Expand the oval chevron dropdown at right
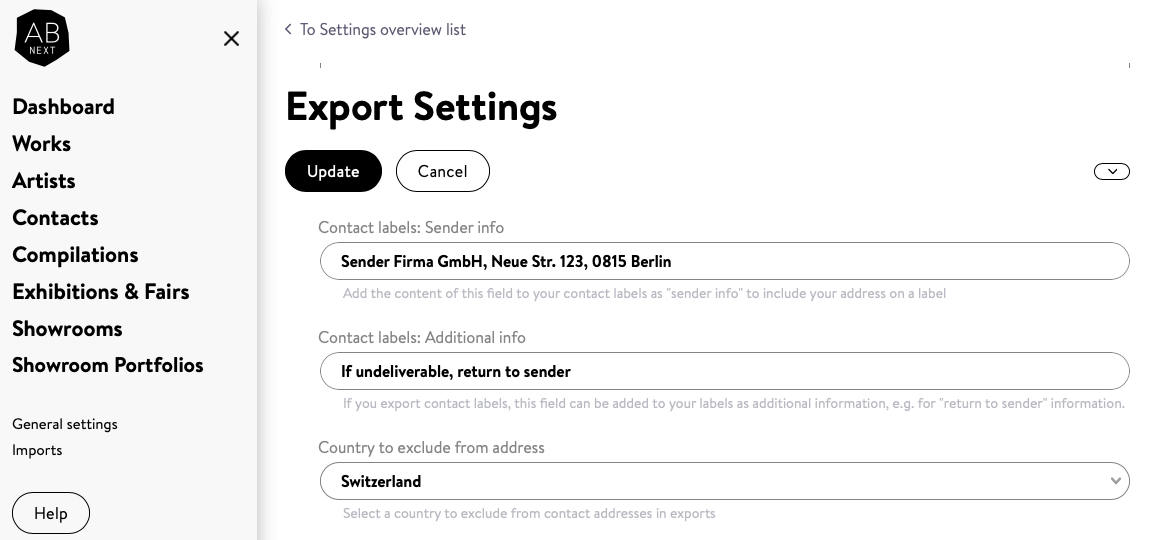 [x=1111, y=171]
